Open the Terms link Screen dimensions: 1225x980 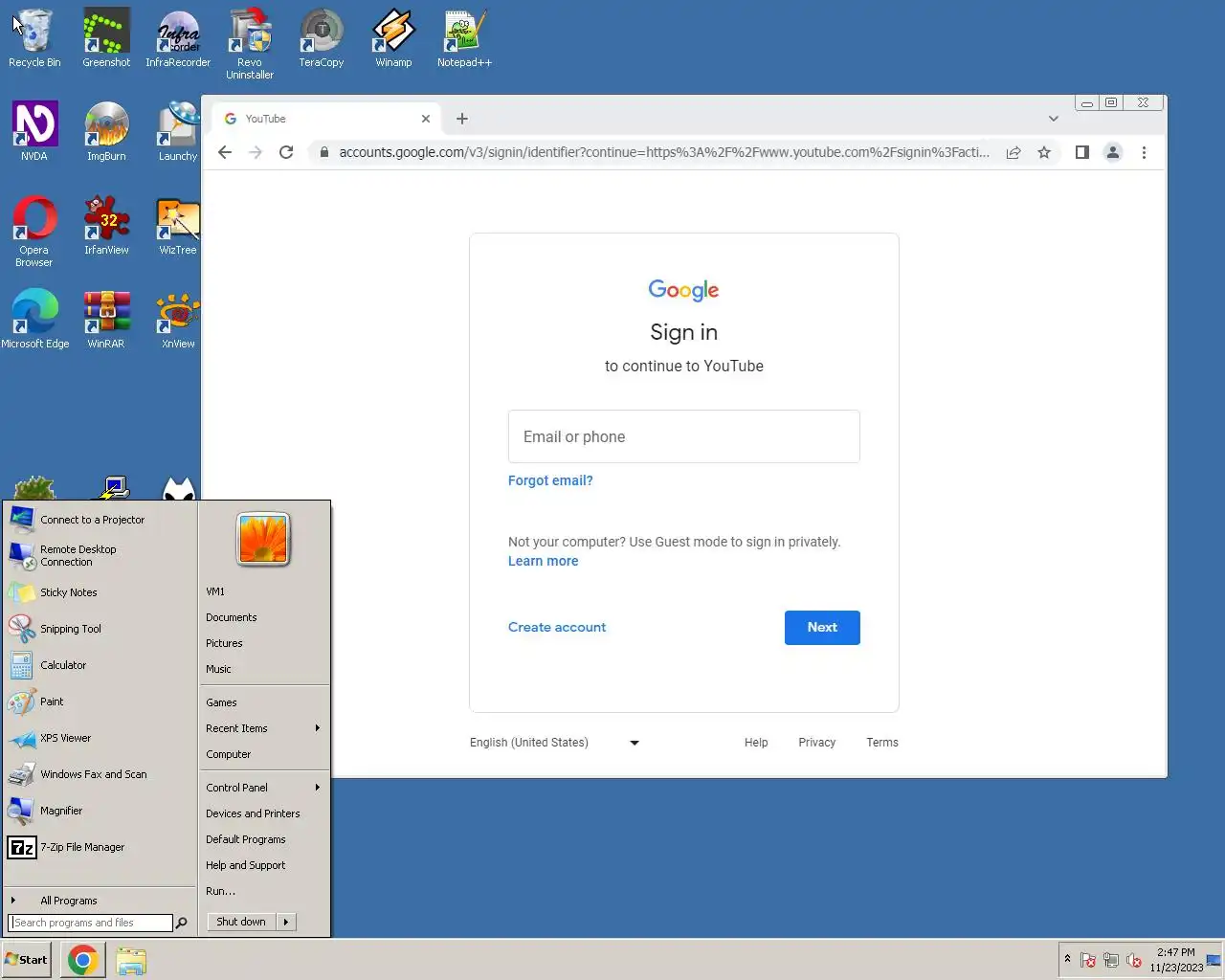[882, 743]
